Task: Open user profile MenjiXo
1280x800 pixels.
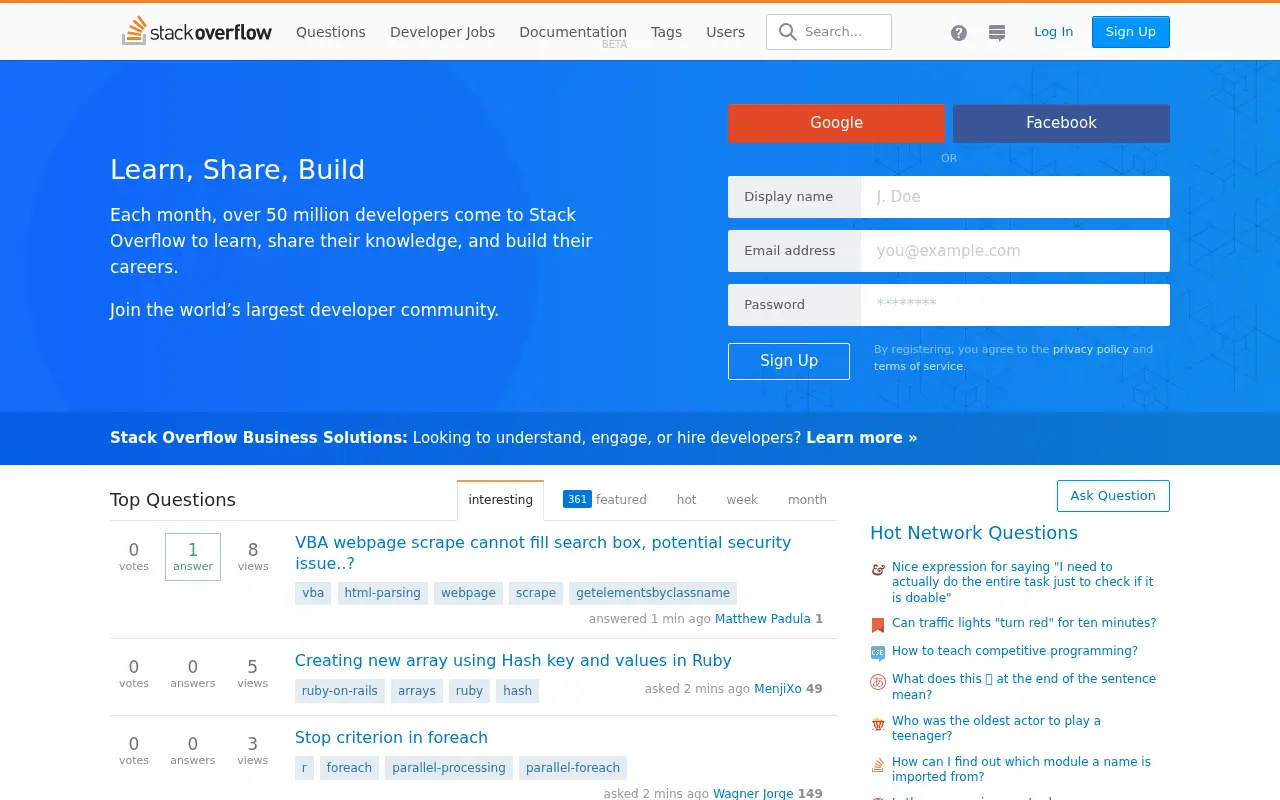Action: click(x=778, y=689)
